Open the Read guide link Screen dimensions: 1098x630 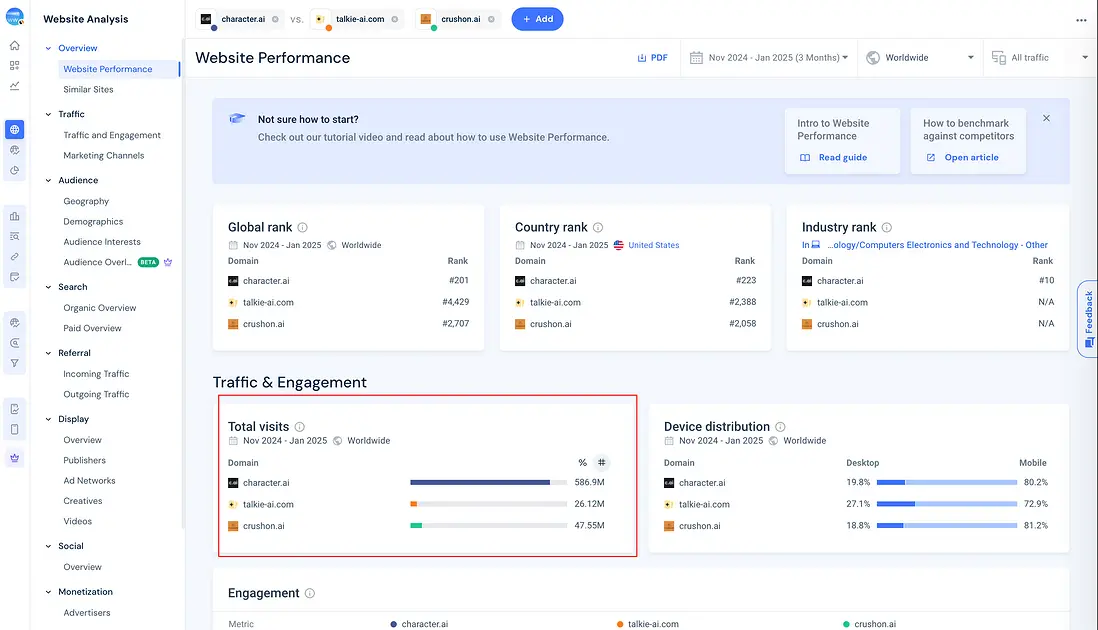(x=842, y=157)
